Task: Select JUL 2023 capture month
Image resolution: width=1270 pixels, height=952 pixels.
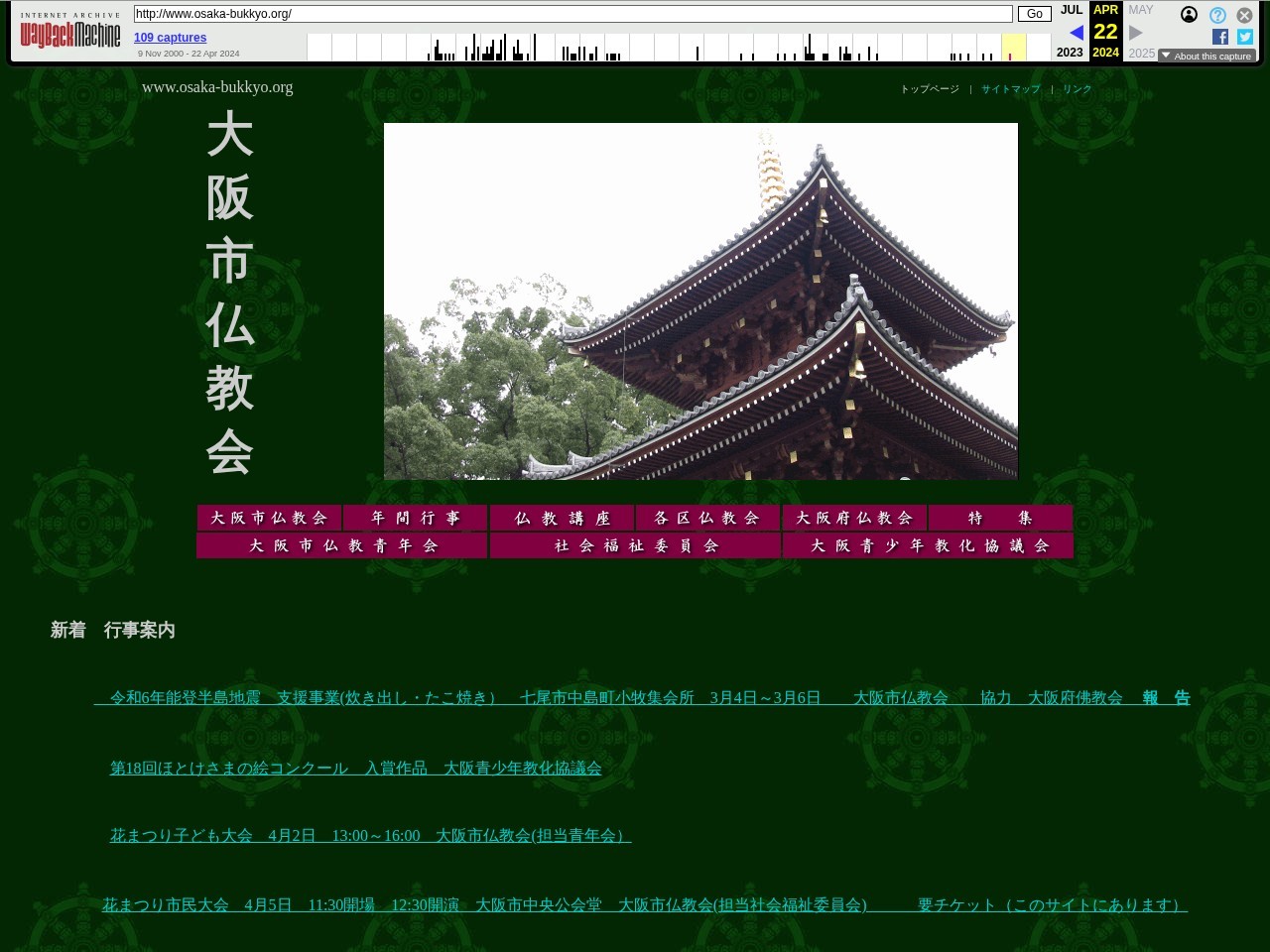Action: coord(1071,10)
